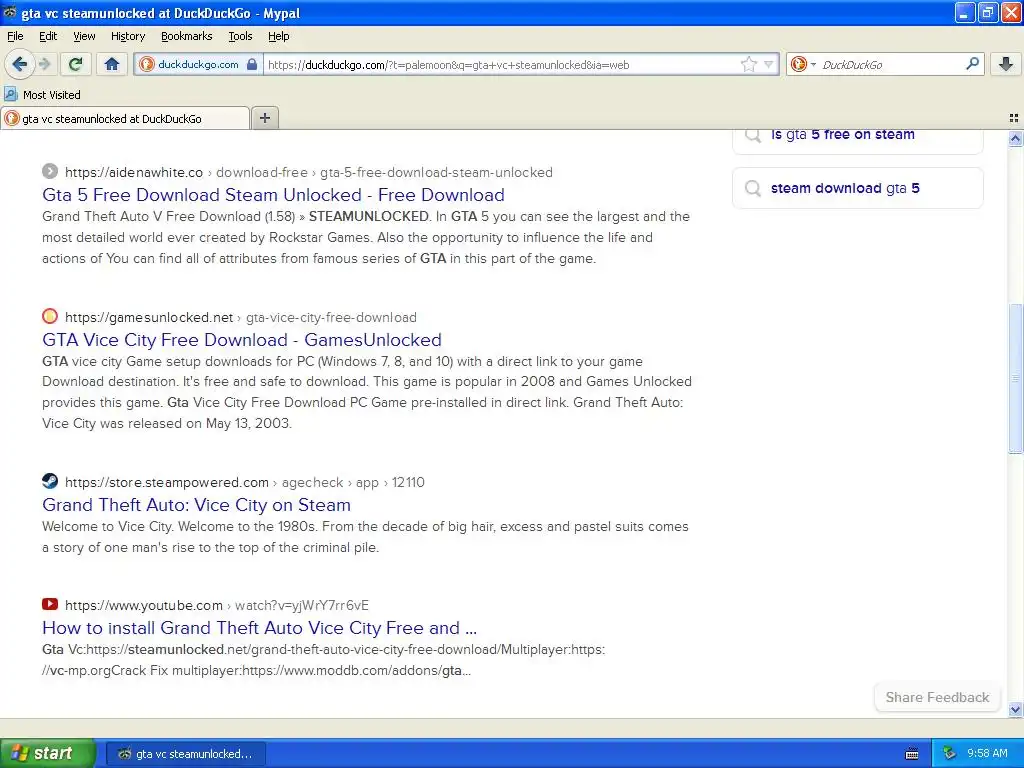1024x768 pixels.
Task: Click the keyboard icon in system tray
Action: click(x=912, y=754)
